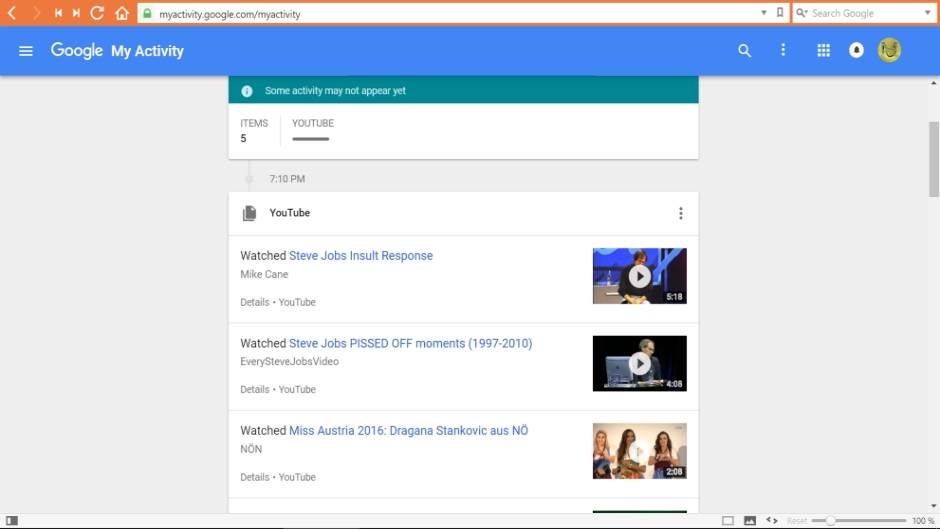Click the search icon in My Activity header

click(744, 51)
